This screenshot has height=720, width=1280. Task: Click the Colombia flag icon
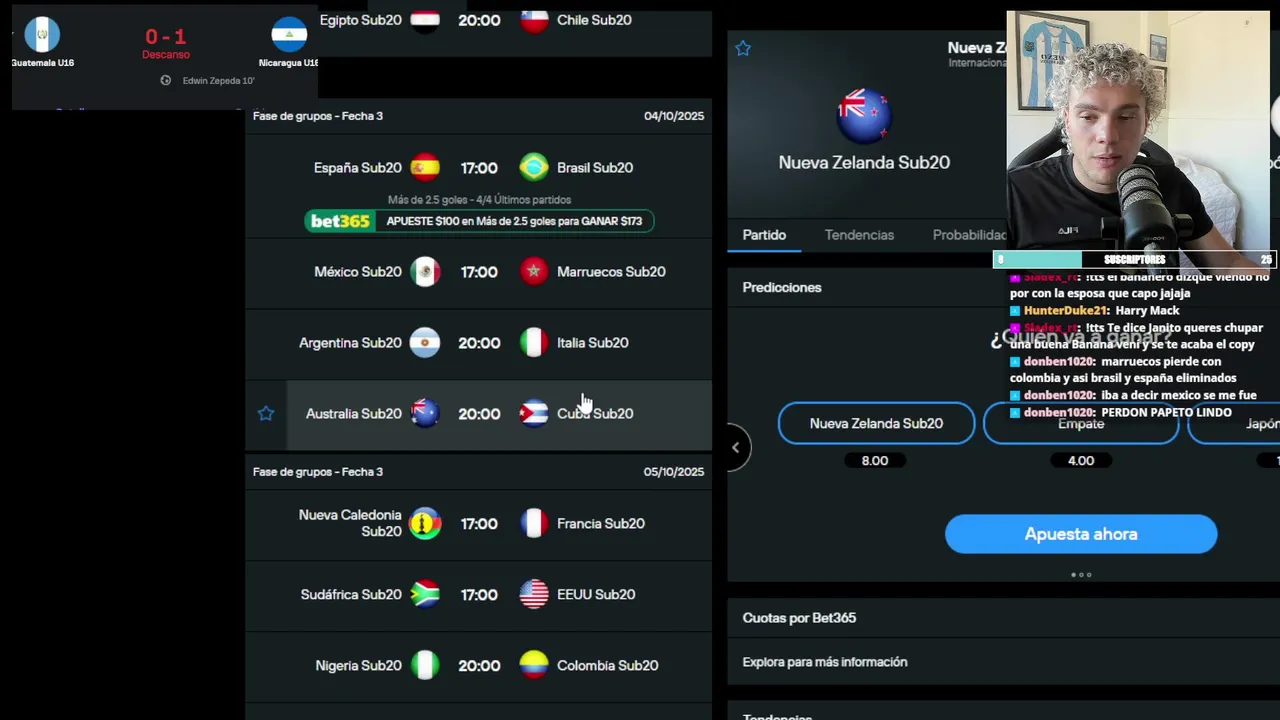pos(534,665)
